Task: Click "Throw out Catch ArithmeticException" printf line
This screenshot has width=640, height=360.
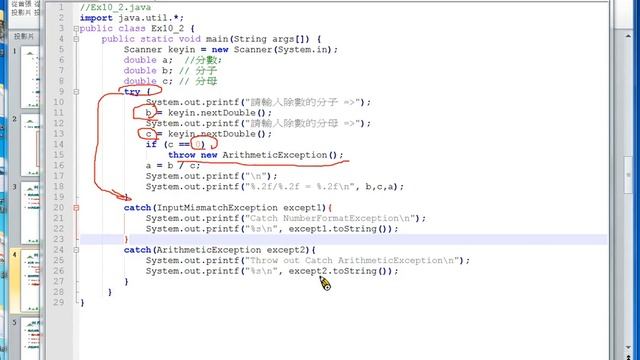Action: click(308, 260)
